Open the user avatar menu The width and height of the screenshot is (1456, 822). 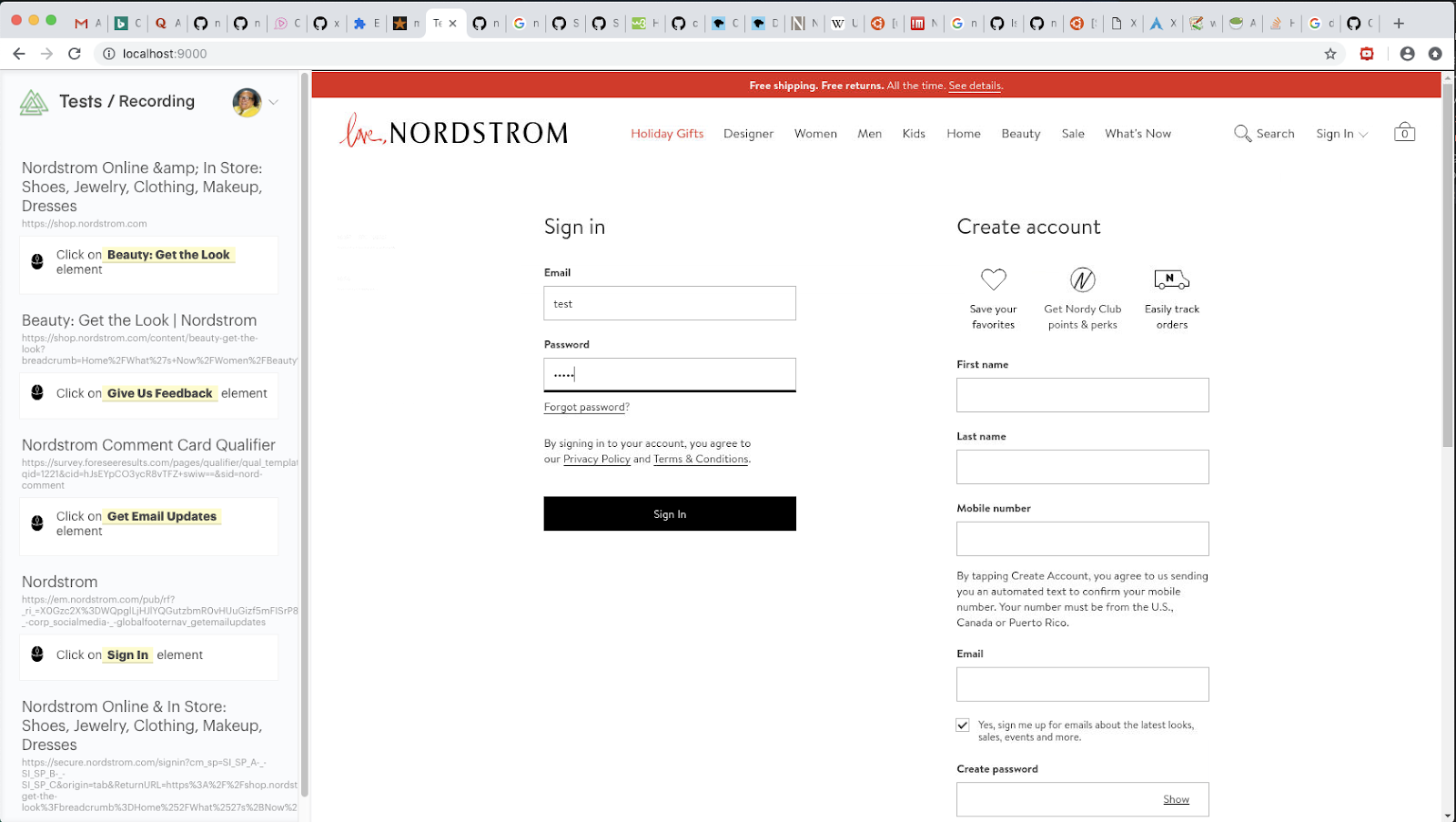pos(247,102)
